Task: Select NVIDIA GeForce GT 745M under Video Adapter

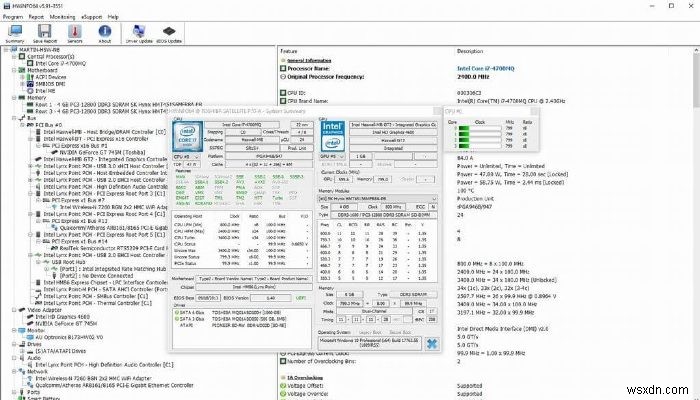Action: tap(66, 323)
